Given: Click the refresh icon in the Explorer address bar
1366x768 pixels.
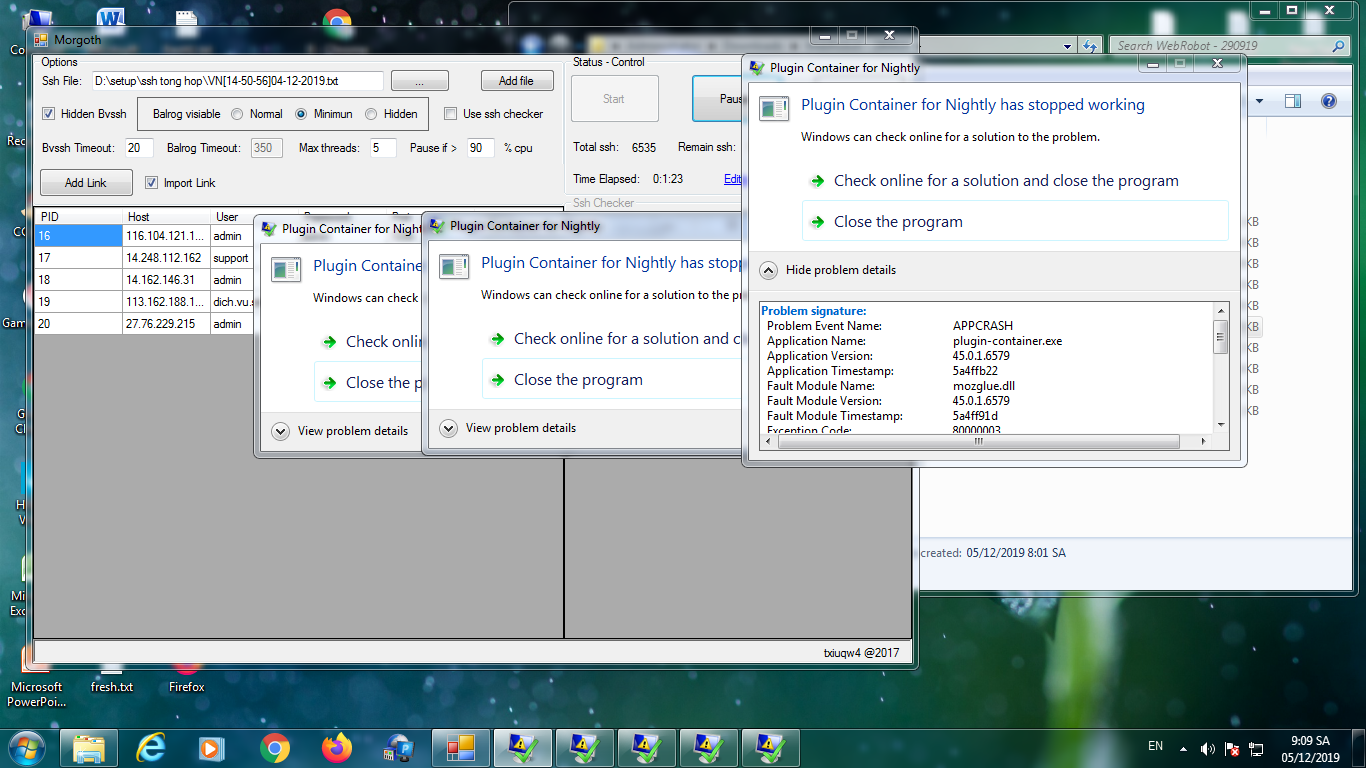Looking at the screenshot, I should (1090, 45).
